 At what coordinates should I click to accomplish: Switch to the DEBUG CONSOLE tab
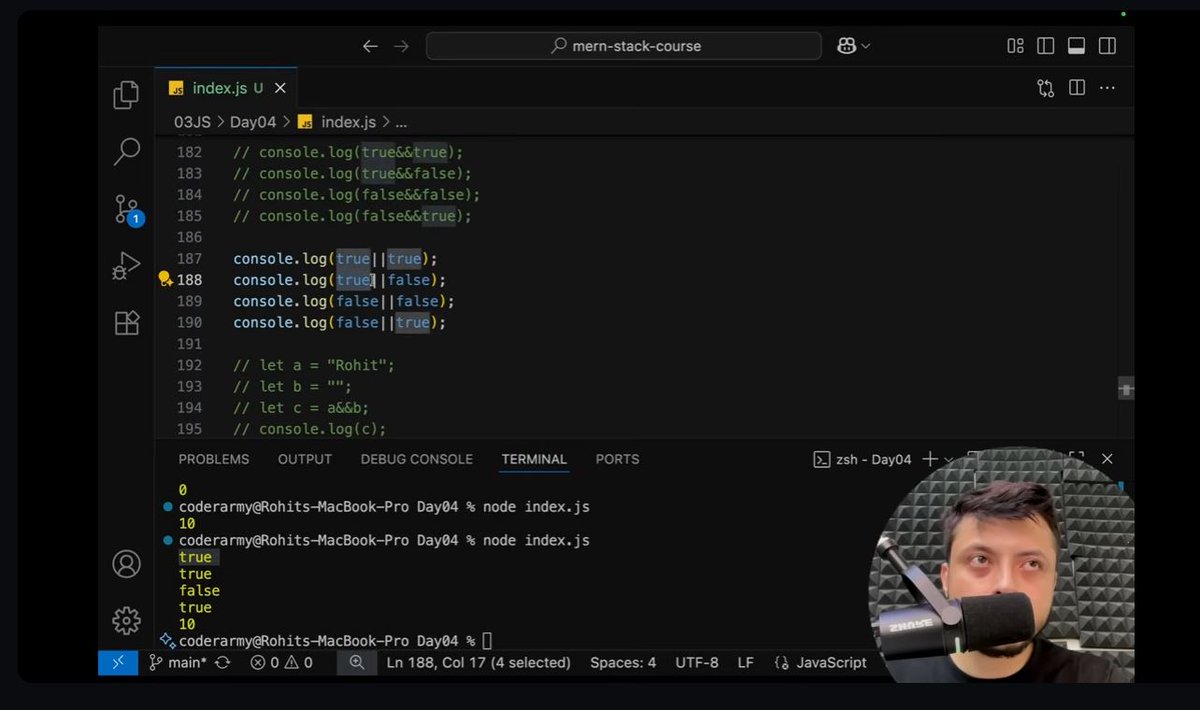[x=417, y=459]
